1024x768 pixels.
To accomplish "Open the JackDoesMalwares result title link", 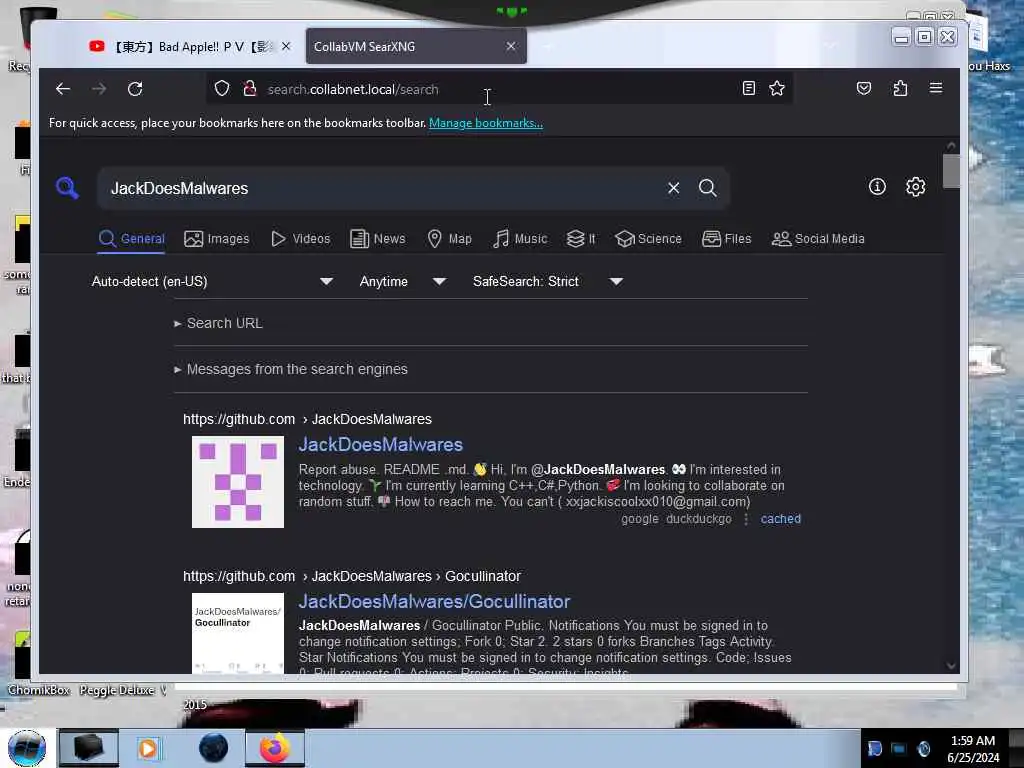I will coord(381,445).
